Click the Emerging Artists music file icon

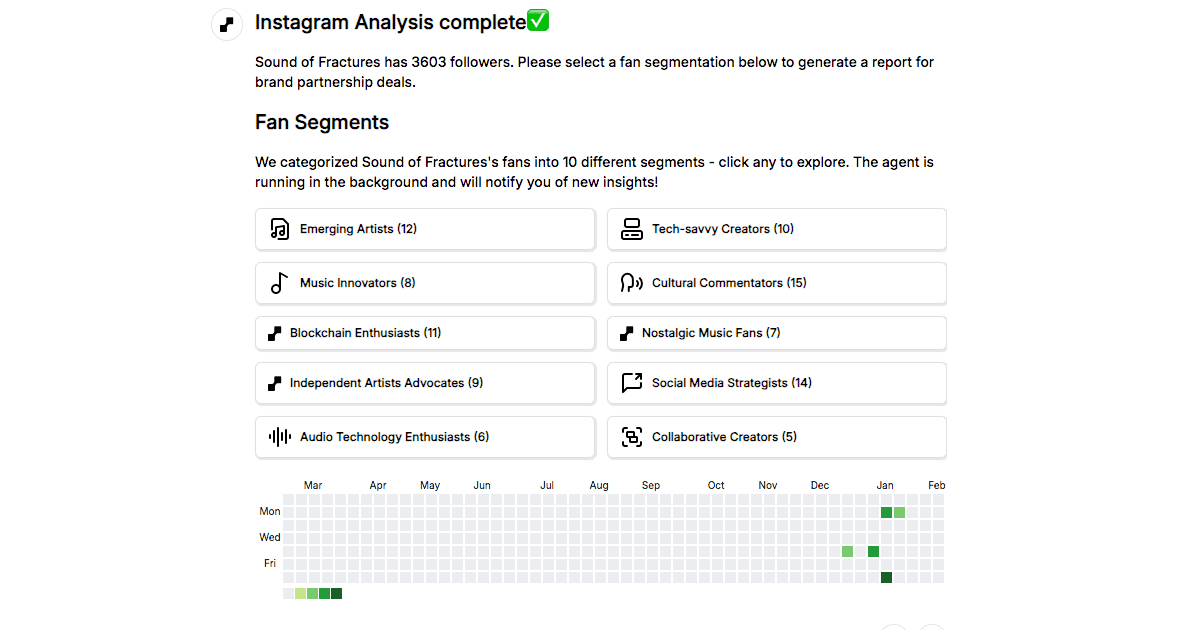[x=279, y=229]
